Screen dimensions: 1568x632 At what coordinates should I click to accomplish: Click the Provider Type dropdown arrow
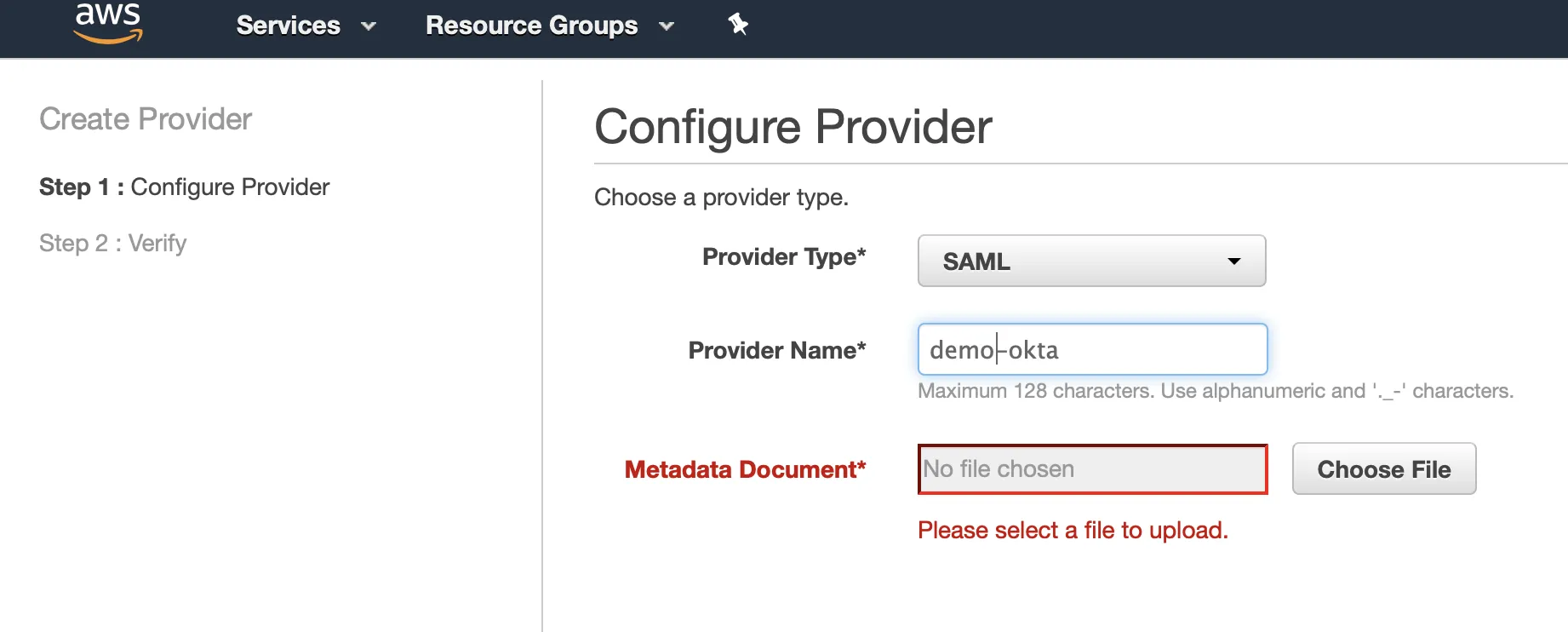(x=1233, y=261)
